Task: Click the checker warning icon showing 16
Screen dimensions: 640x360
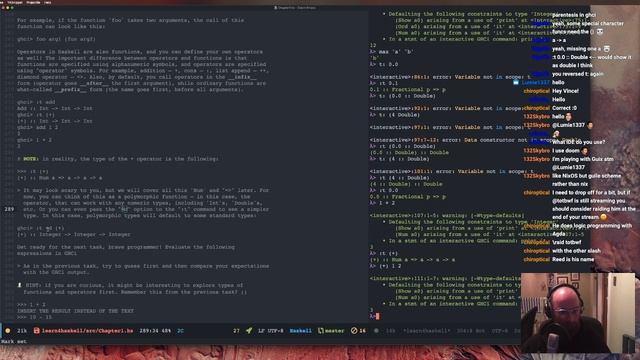Action: 353,331
